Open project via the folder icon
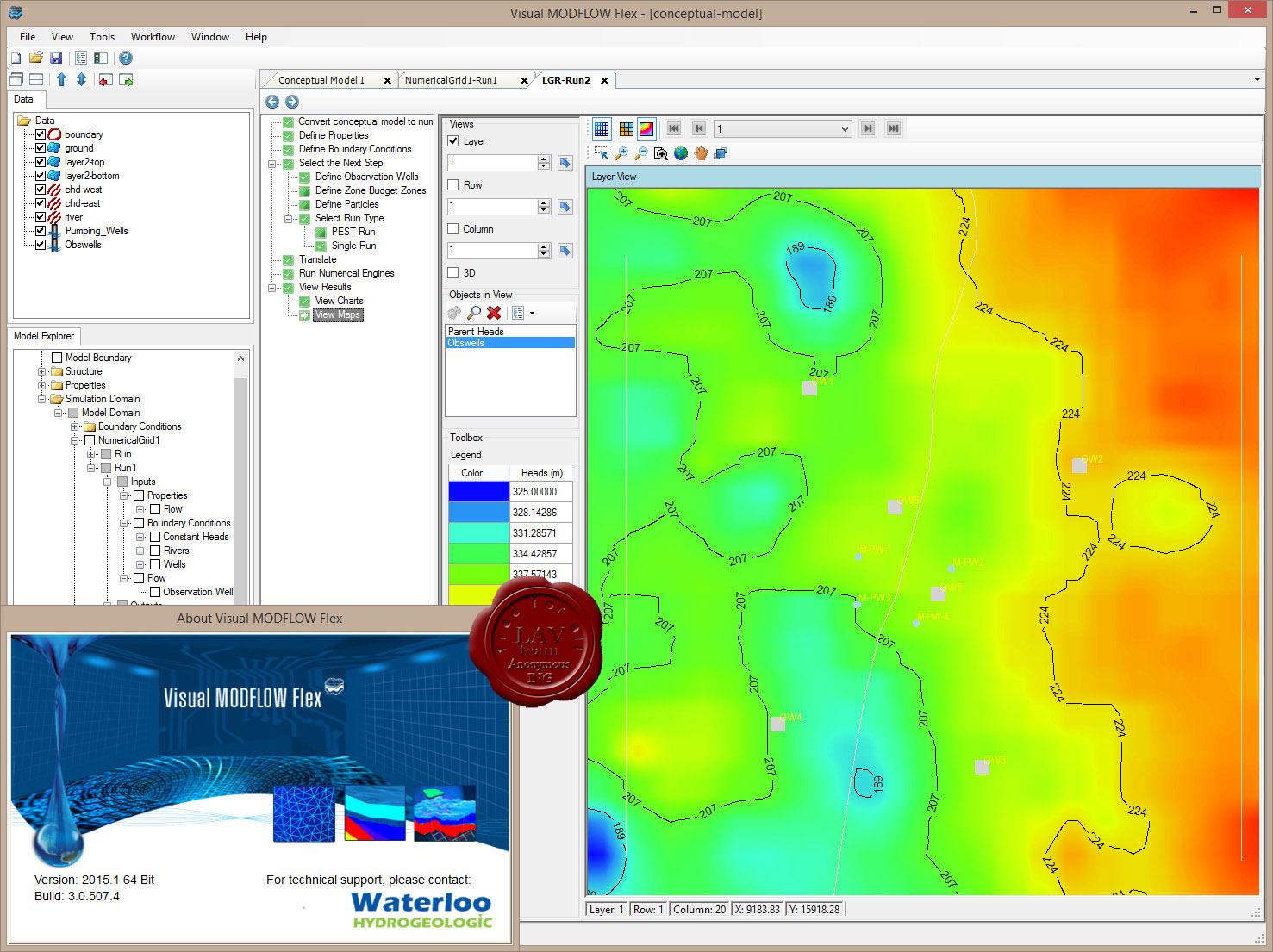 pyautogui.click(x=35, y=58)
